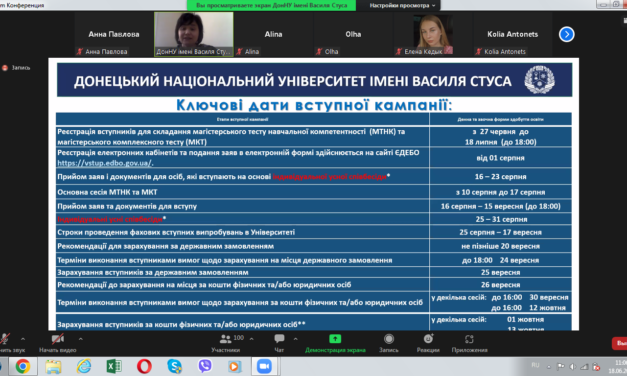
Task: Click date cell 26 вересня
Action: [500, 285]
